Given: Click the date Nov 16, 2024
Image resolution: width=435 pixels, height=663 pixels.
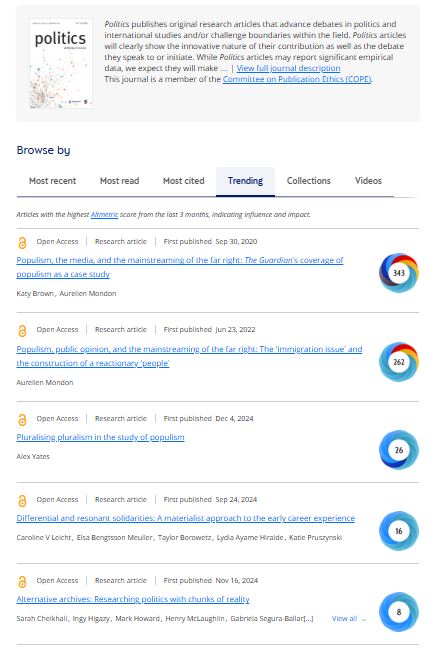Looking at the screenshot, I should 237,581.
